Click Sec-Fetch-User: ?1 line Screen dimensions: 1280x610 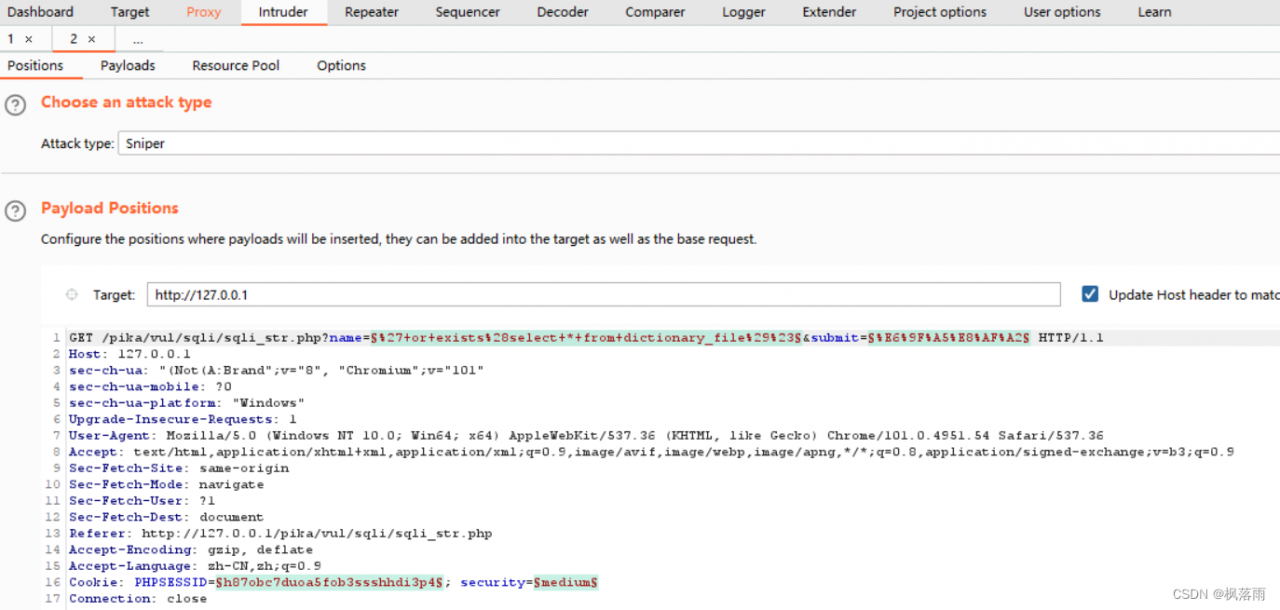coord(142,501)
